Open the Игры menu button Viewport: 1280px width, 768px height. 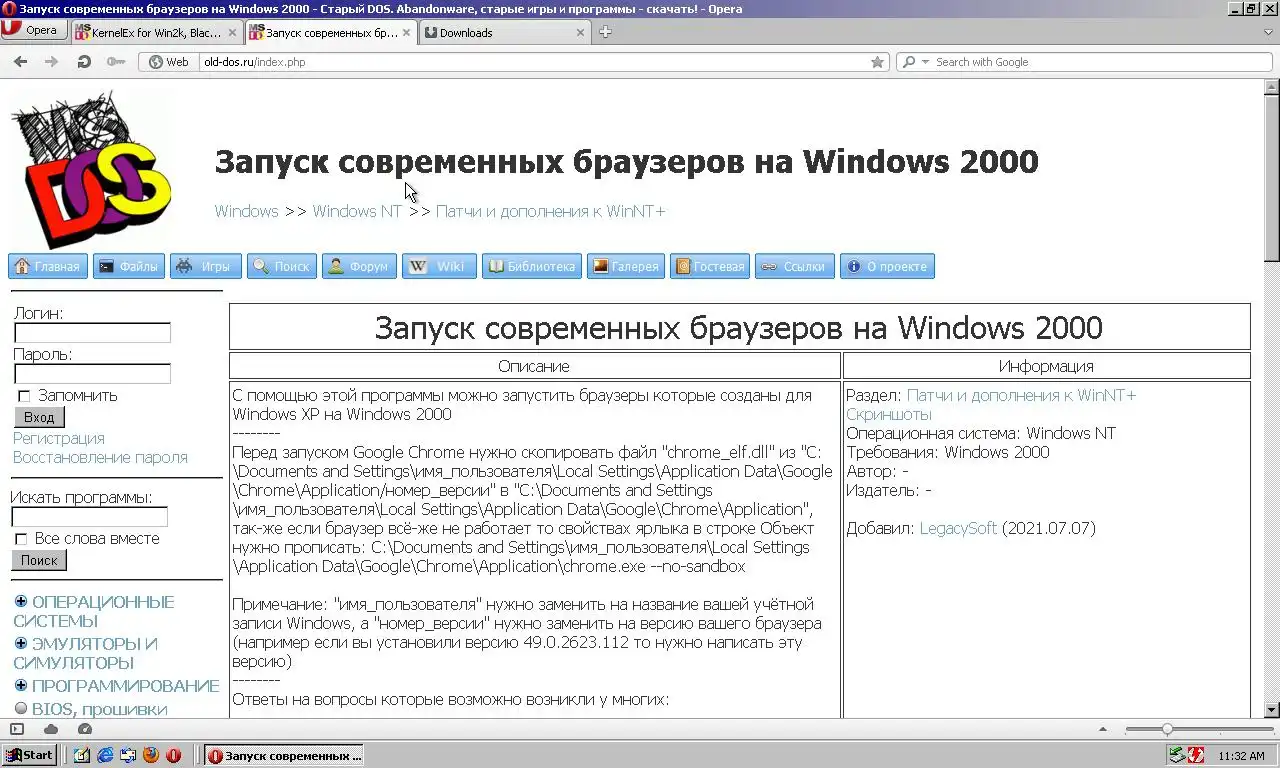pyautogui.click(x=206, y=266)
